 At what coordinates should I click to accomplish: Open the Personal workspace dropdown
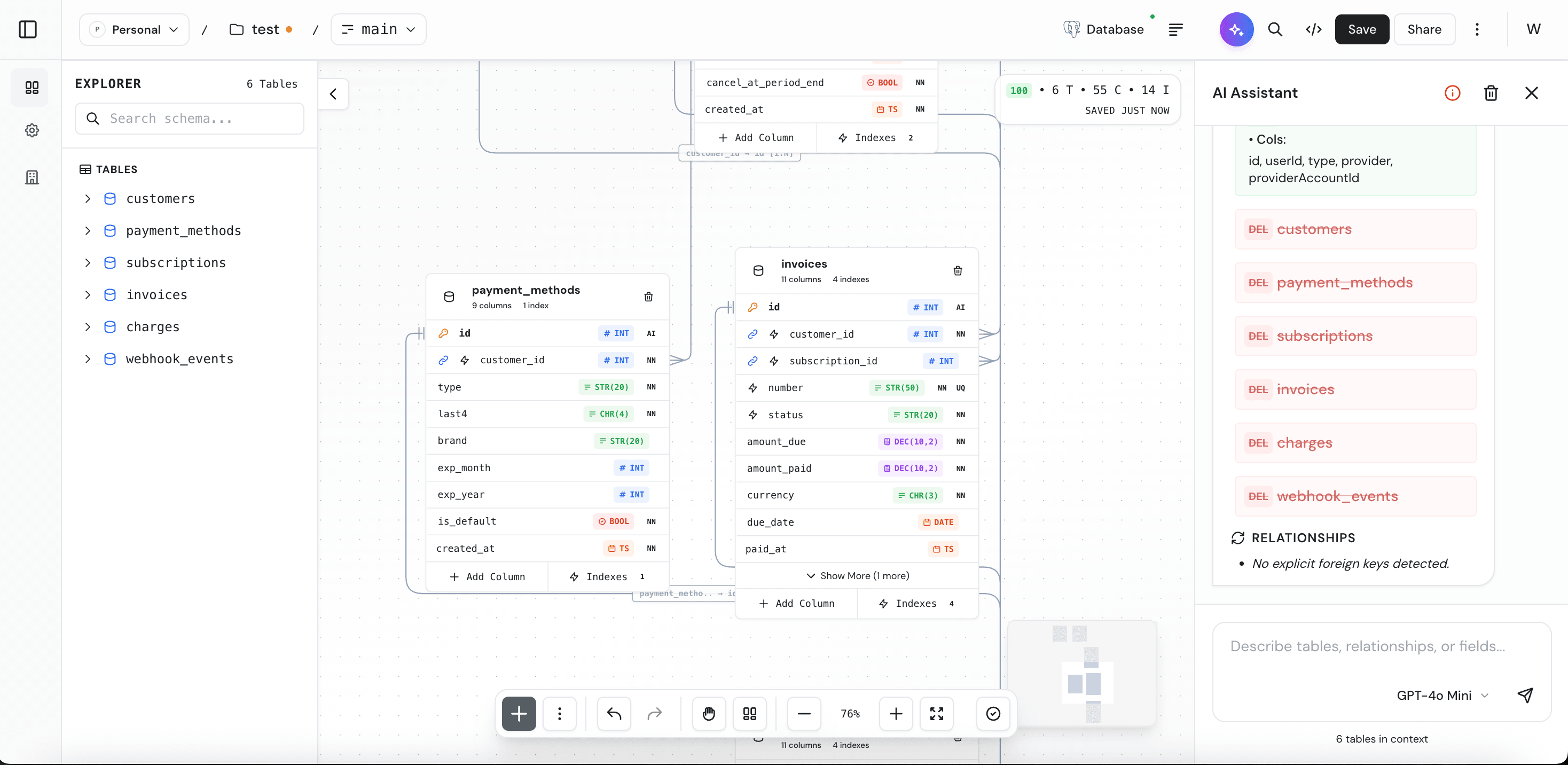(134, 29)
